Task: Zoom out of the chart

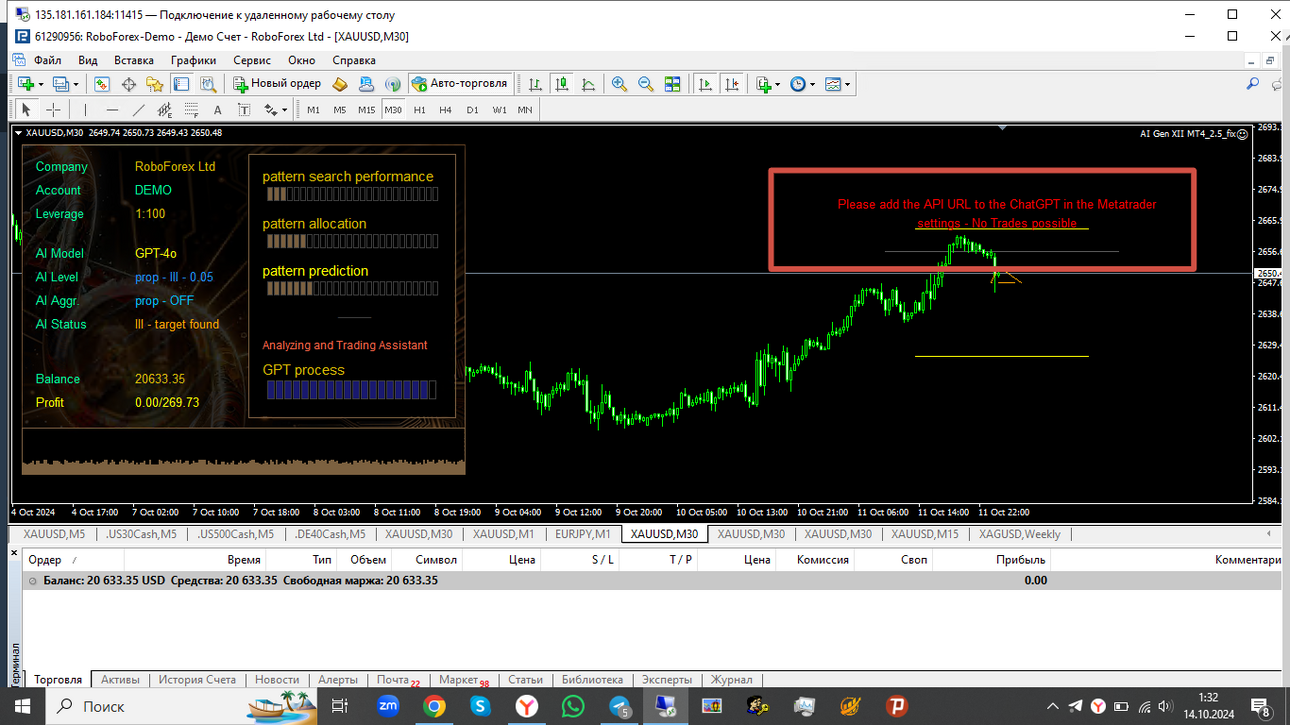Action: (x=646, y=84)
